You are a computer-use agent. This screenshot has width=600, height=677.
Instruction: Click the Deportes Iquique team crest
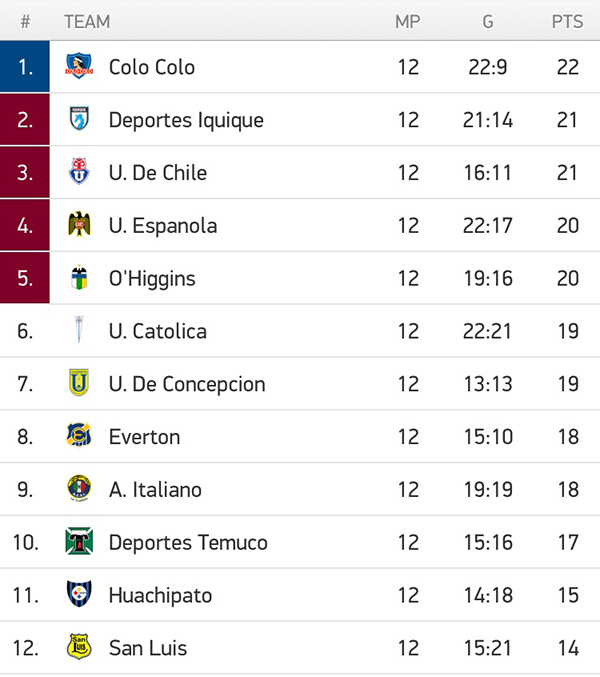79,119
